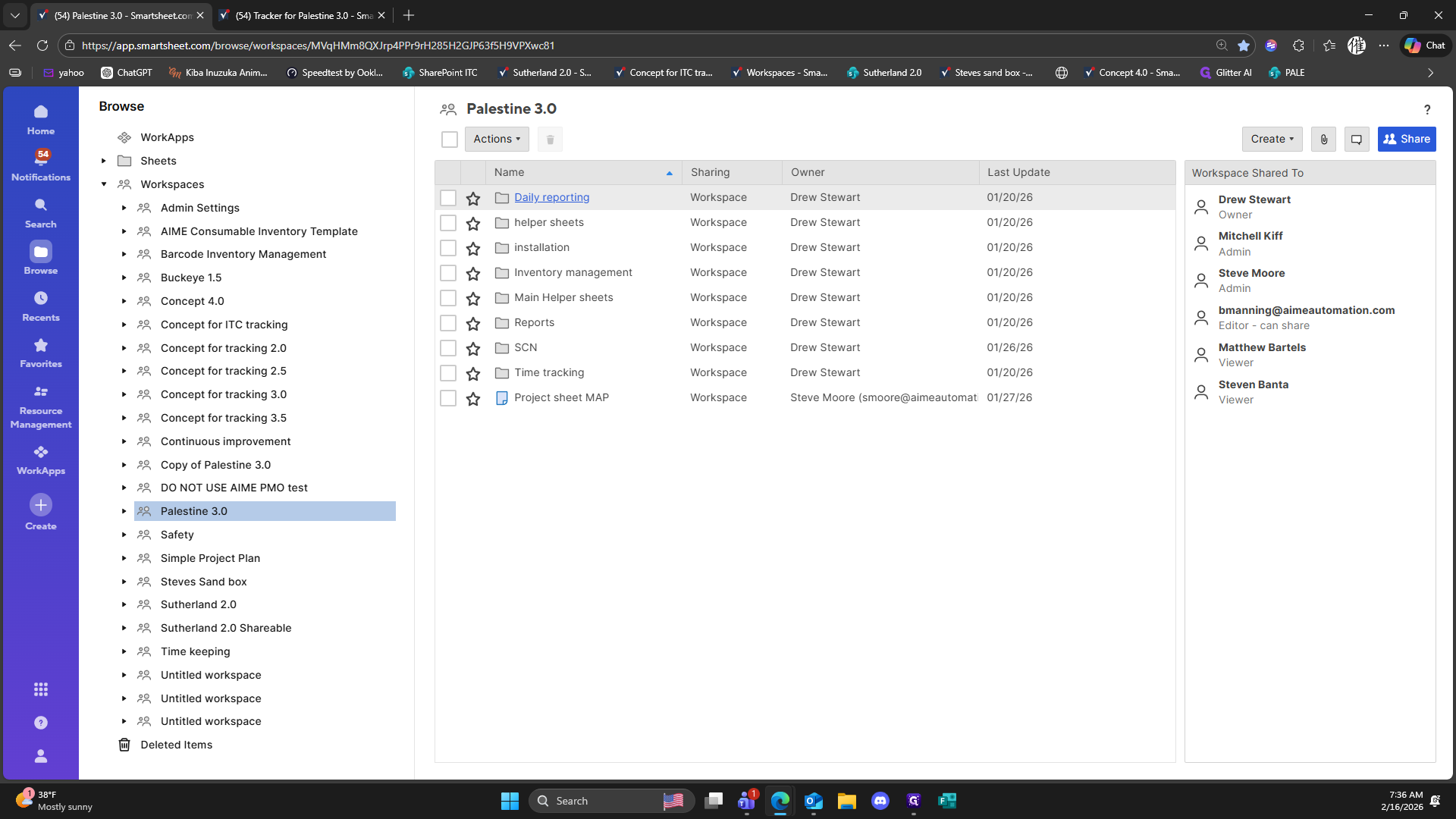
Task: Open Notifications in left sidebar
Action: pos(41,165)
